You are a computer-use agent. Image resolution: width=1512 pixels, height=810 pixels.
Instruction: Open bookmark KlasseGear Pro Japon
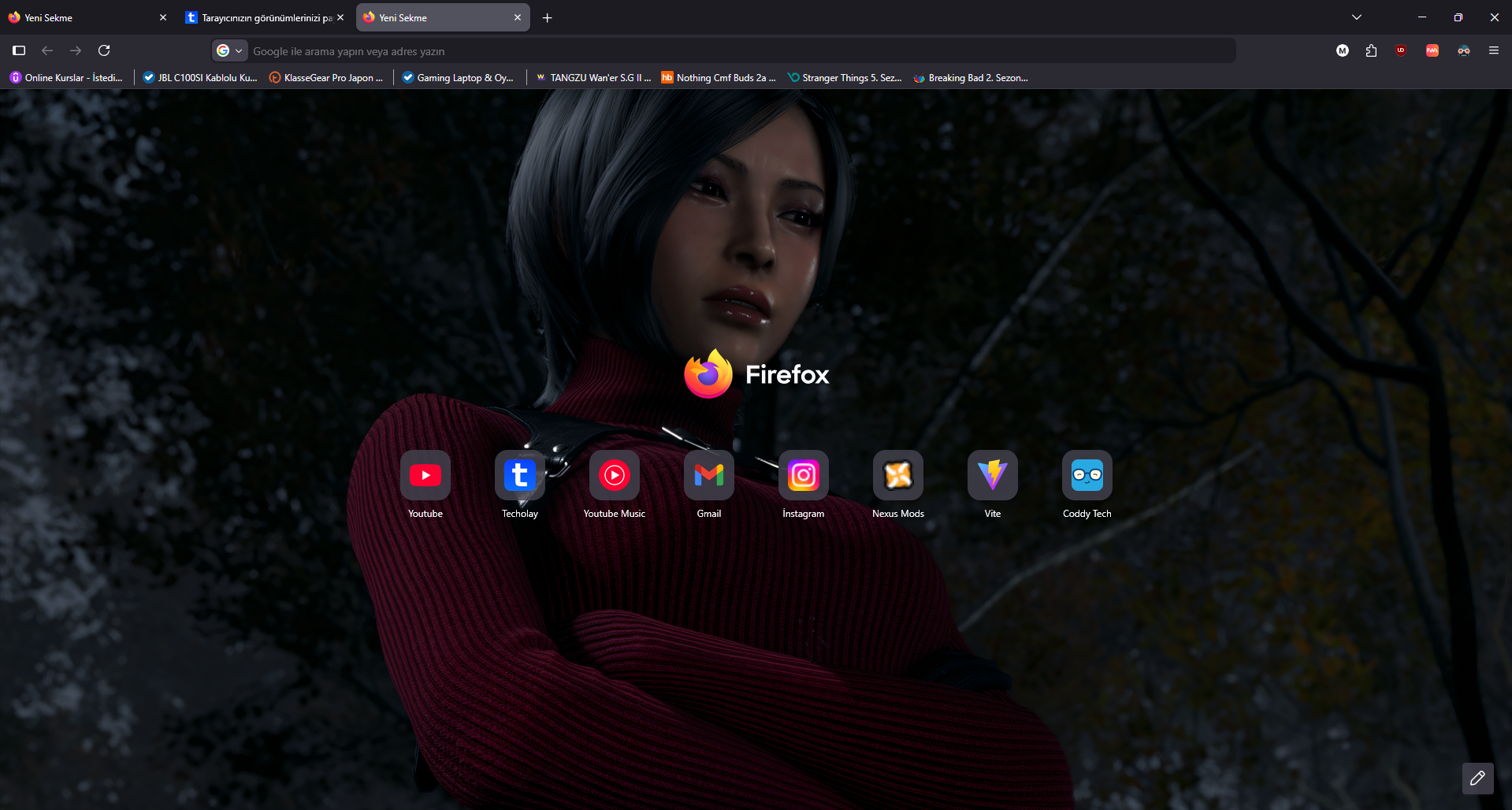pos(326,77)
